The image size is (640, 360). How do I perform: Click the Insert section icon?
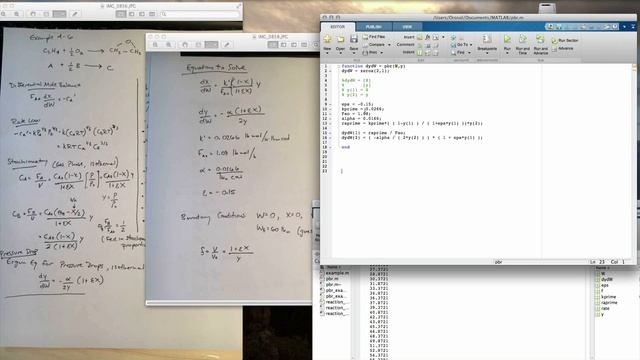point(420,37)
